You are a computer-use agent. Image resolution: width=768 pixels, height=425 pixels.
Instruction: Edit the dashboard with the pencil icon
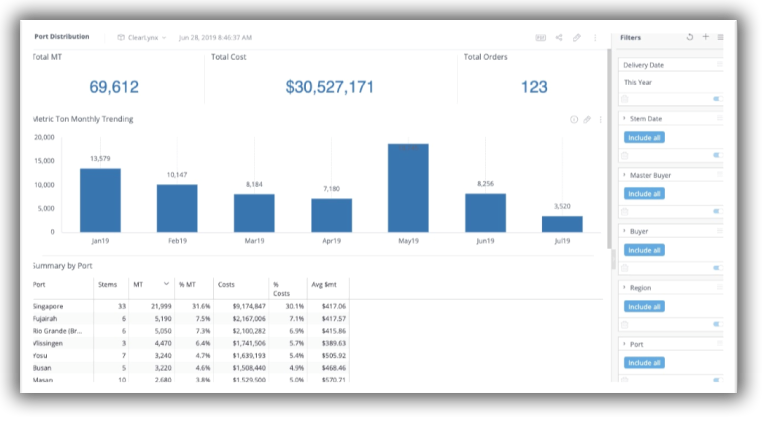click(x=577, y=38)
